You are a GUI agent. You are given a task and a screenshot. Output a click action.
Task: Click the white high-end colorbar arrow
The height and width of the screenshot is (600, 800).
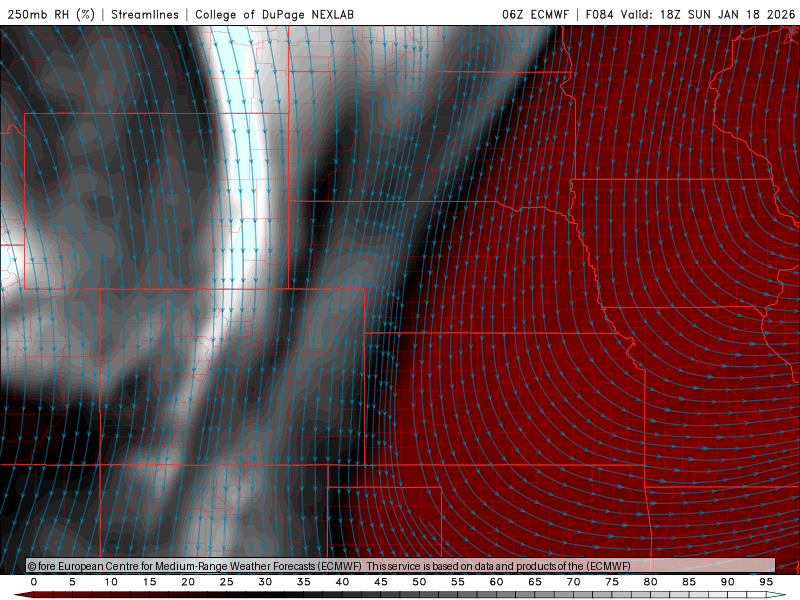[x=777, y=595]
